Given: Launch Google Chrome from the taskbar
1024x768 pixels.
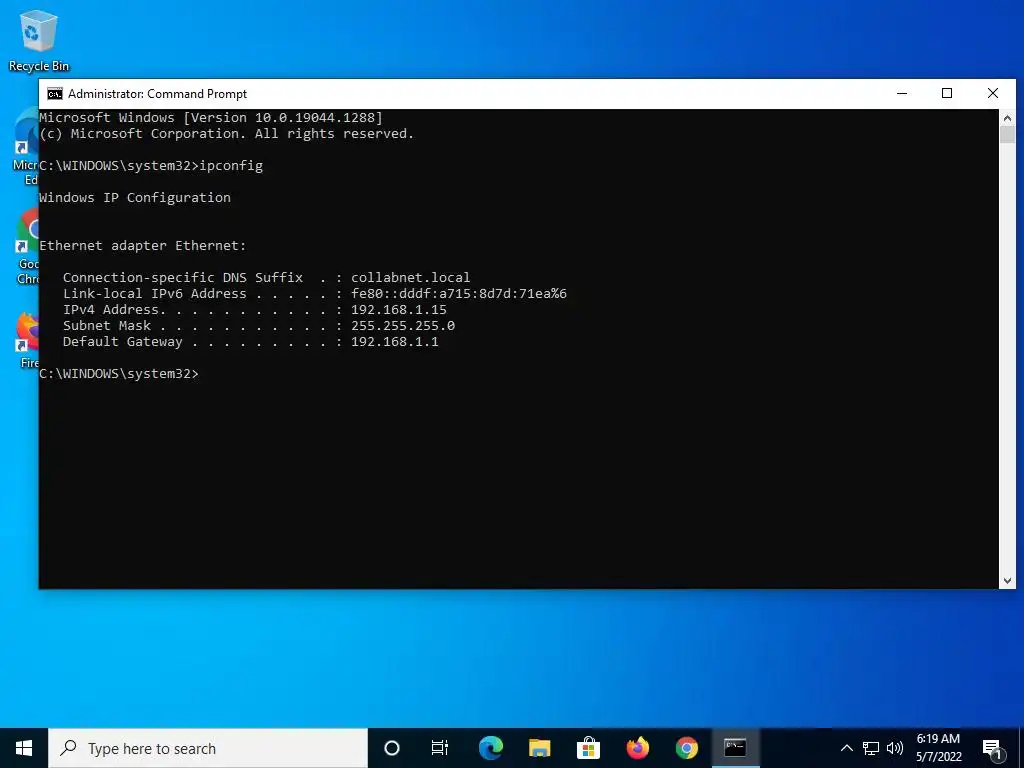Looking at the screenshot, I should (686, 748).
